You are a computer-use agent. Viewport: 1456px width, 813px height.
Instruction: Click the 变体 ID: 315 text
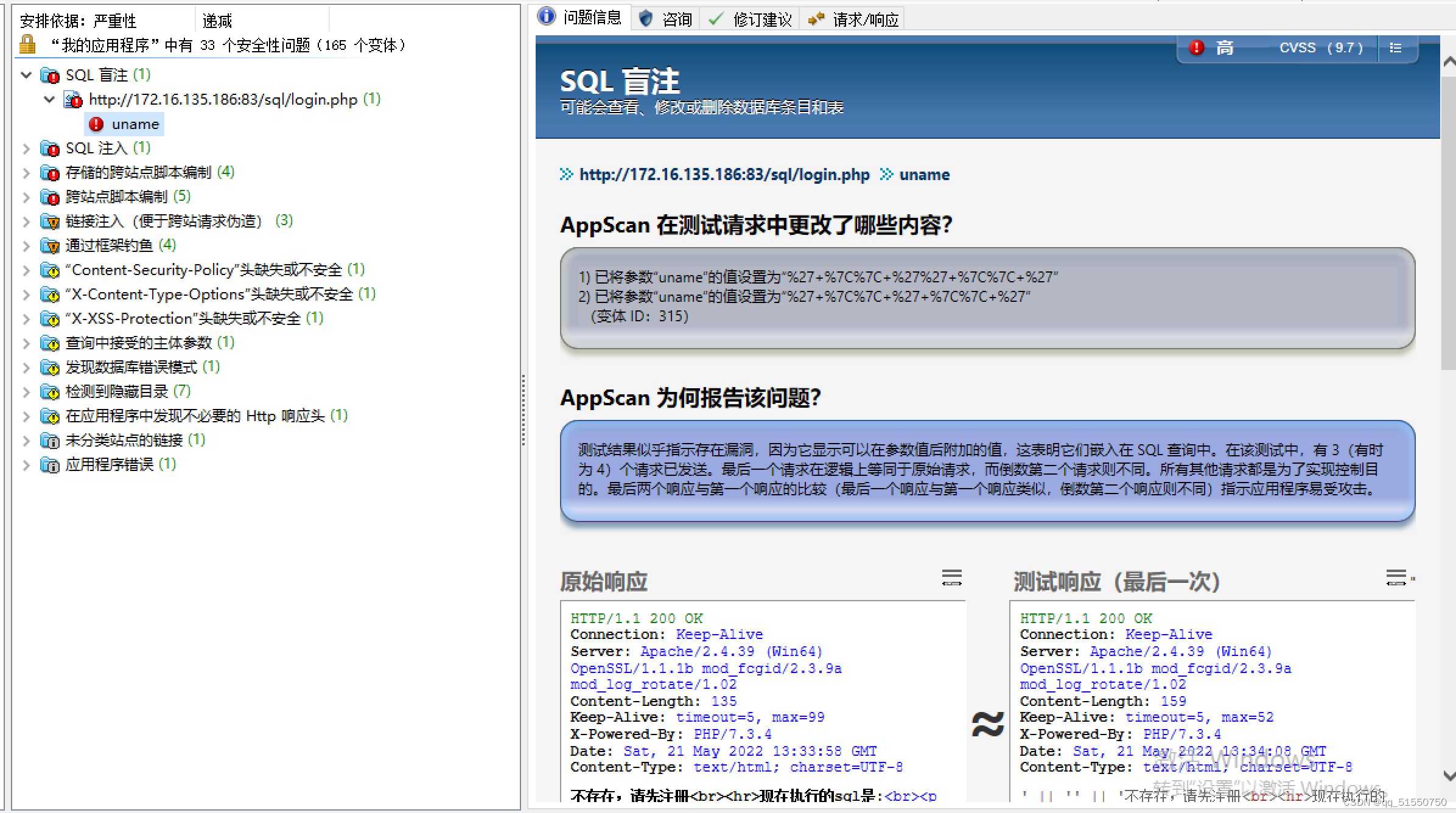640,316
